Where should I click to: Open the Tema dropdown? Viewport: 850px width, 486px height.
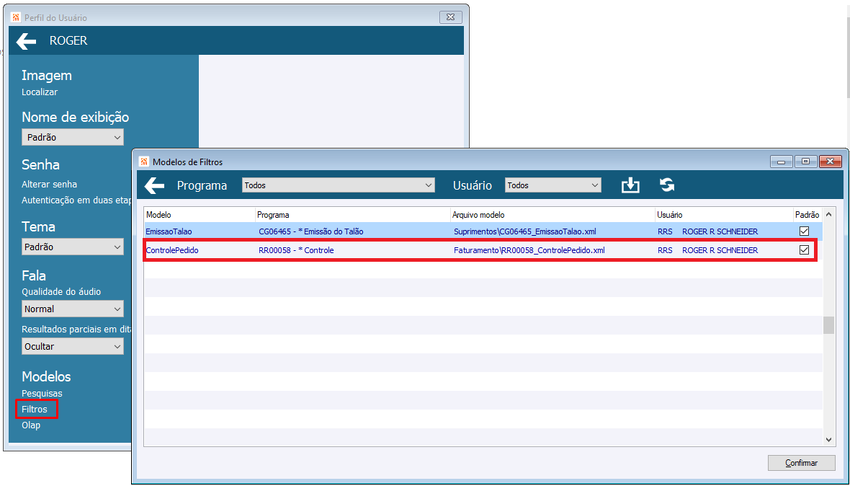(73, 247)
